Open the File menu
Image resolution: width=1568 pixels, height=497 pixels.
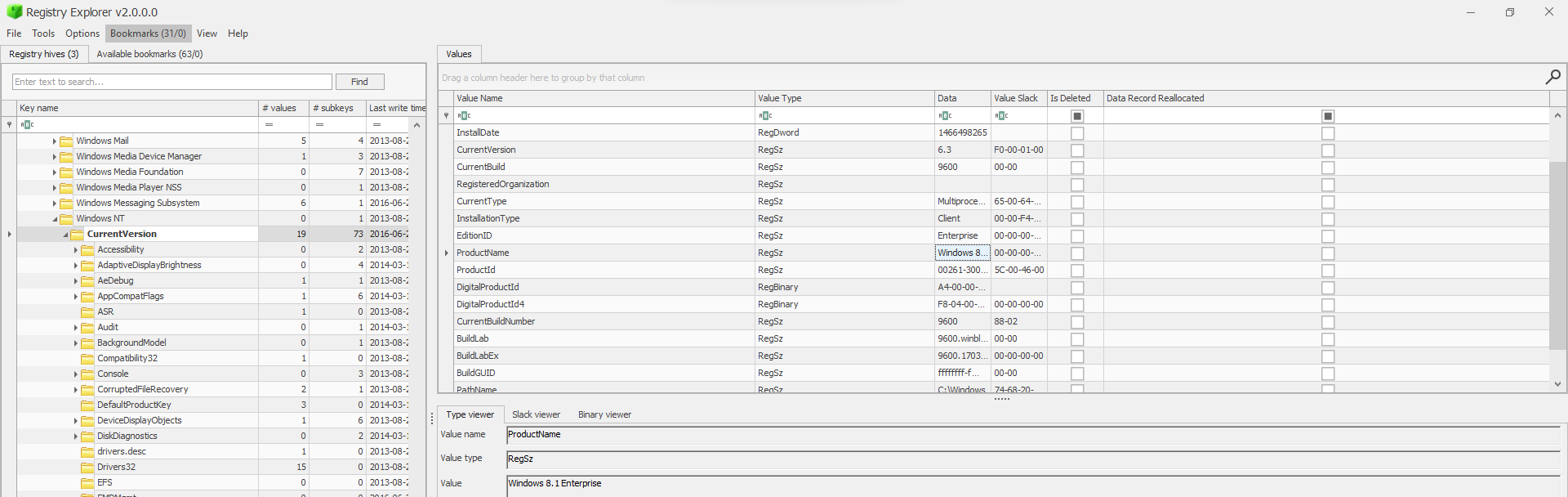coord(14,34)
